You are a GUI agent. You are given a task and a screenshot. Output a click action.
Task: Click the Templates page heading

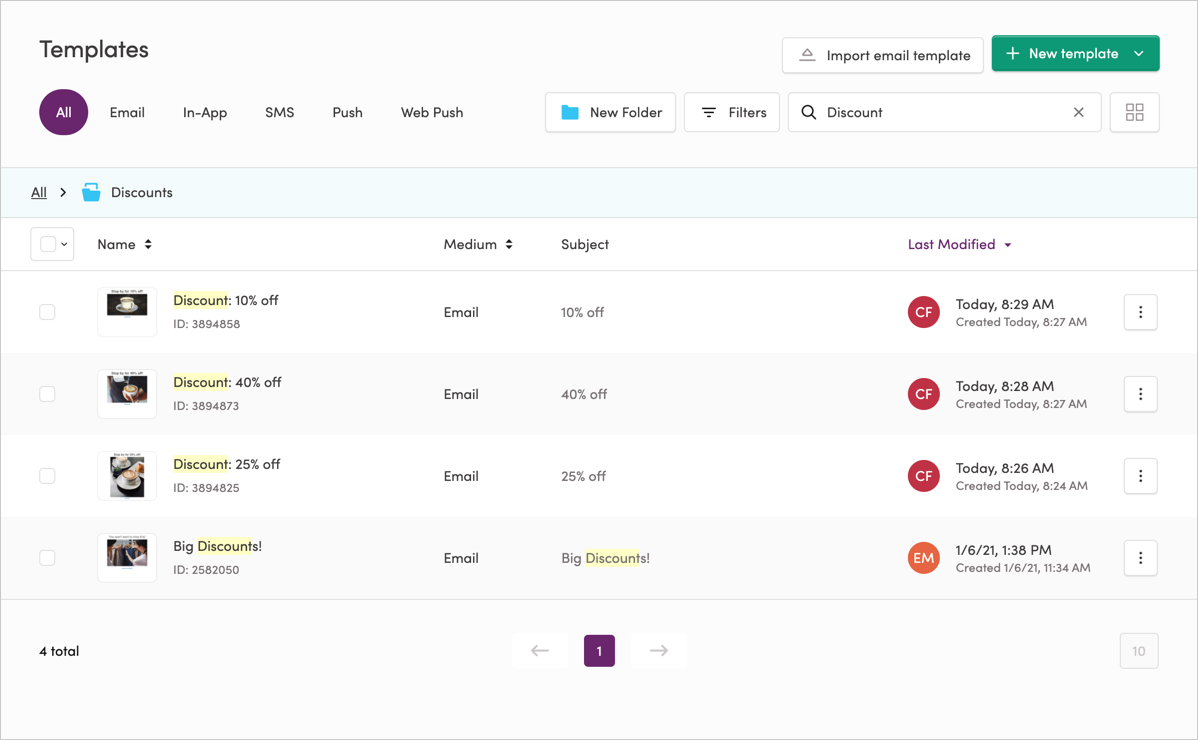[94, 50]
